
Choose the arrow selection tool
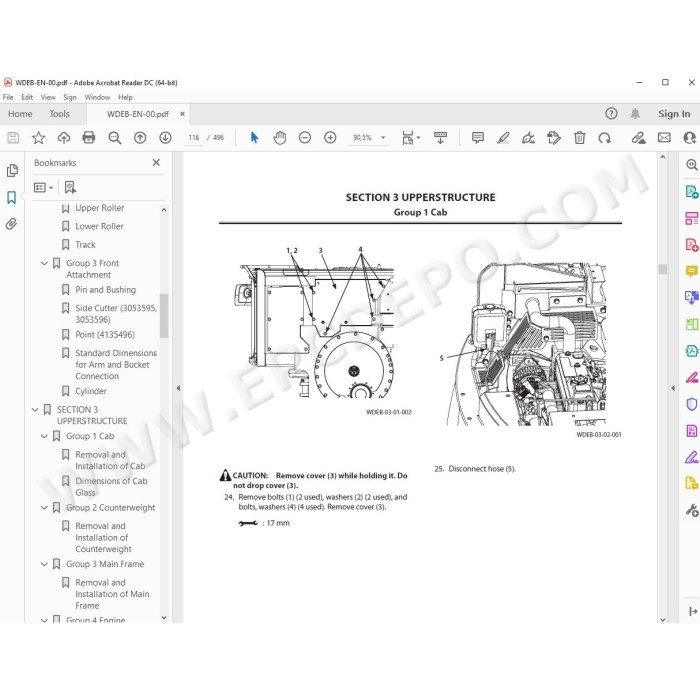click(x=254, y=138)
